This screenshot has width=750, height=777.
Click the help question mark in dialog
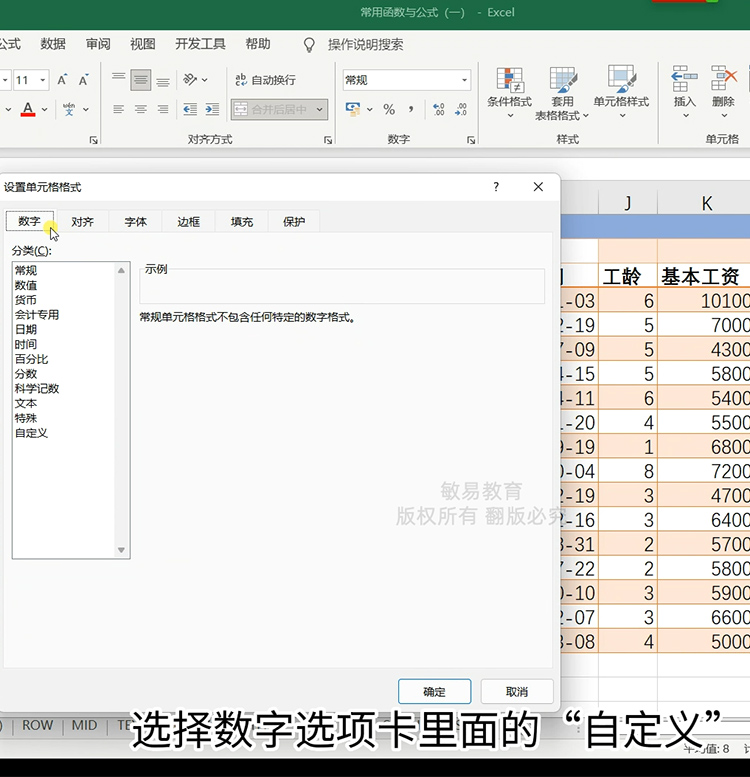point(496,187)
